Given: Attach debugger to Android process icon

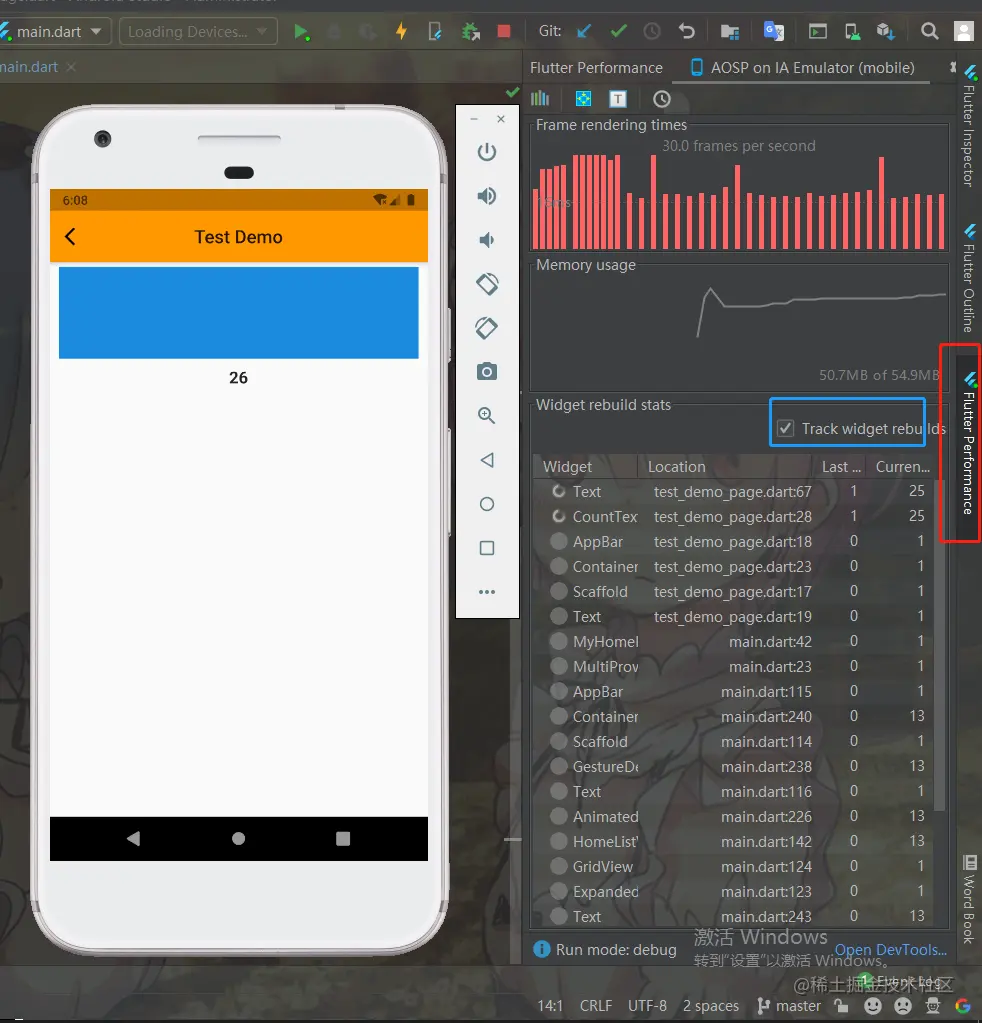Looking at the screenshot, I should 470,31.
